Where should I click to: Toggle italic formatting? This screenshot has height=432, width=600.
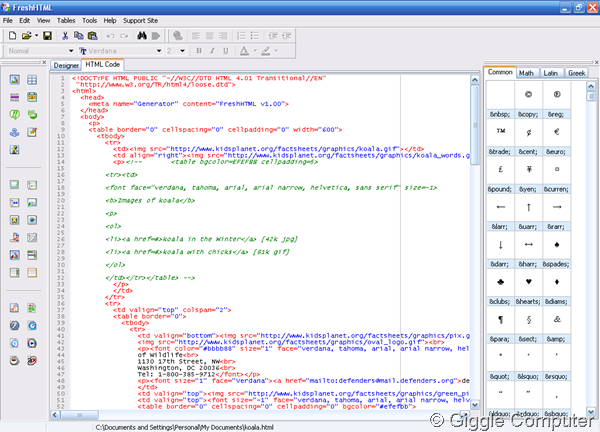pos(212,51)
